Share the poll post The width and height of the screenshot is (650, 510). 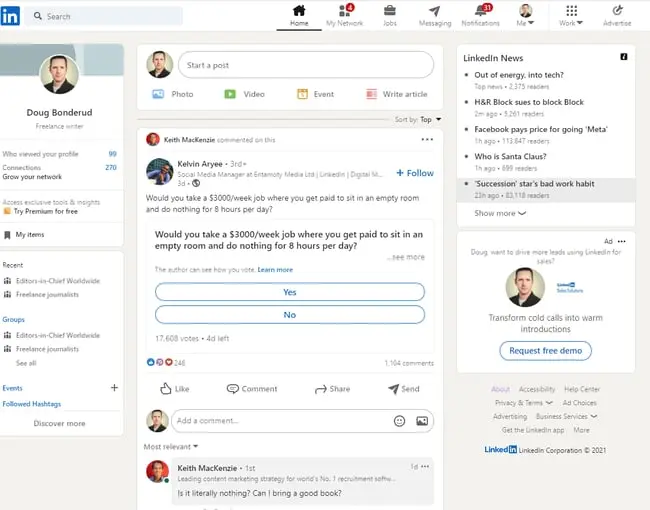(x=332, y=389)
